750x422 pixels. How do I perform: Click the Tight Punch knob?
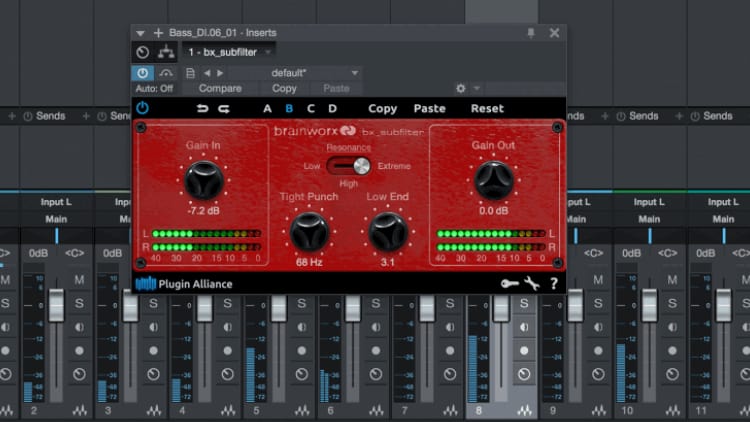tap(309, 232)
